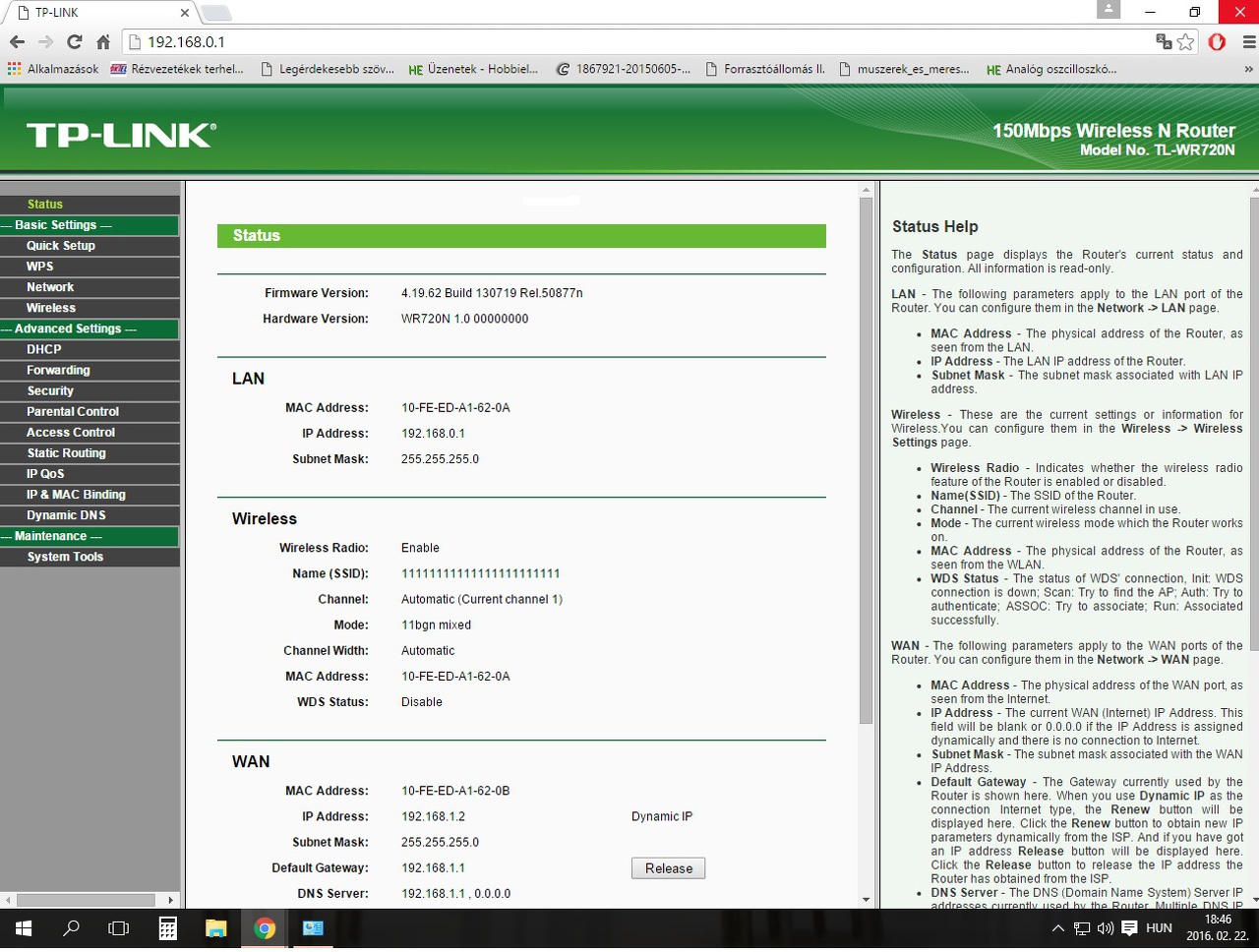Open the Action Center notifications icon
1259x952 pixels.
(1129, 927)
